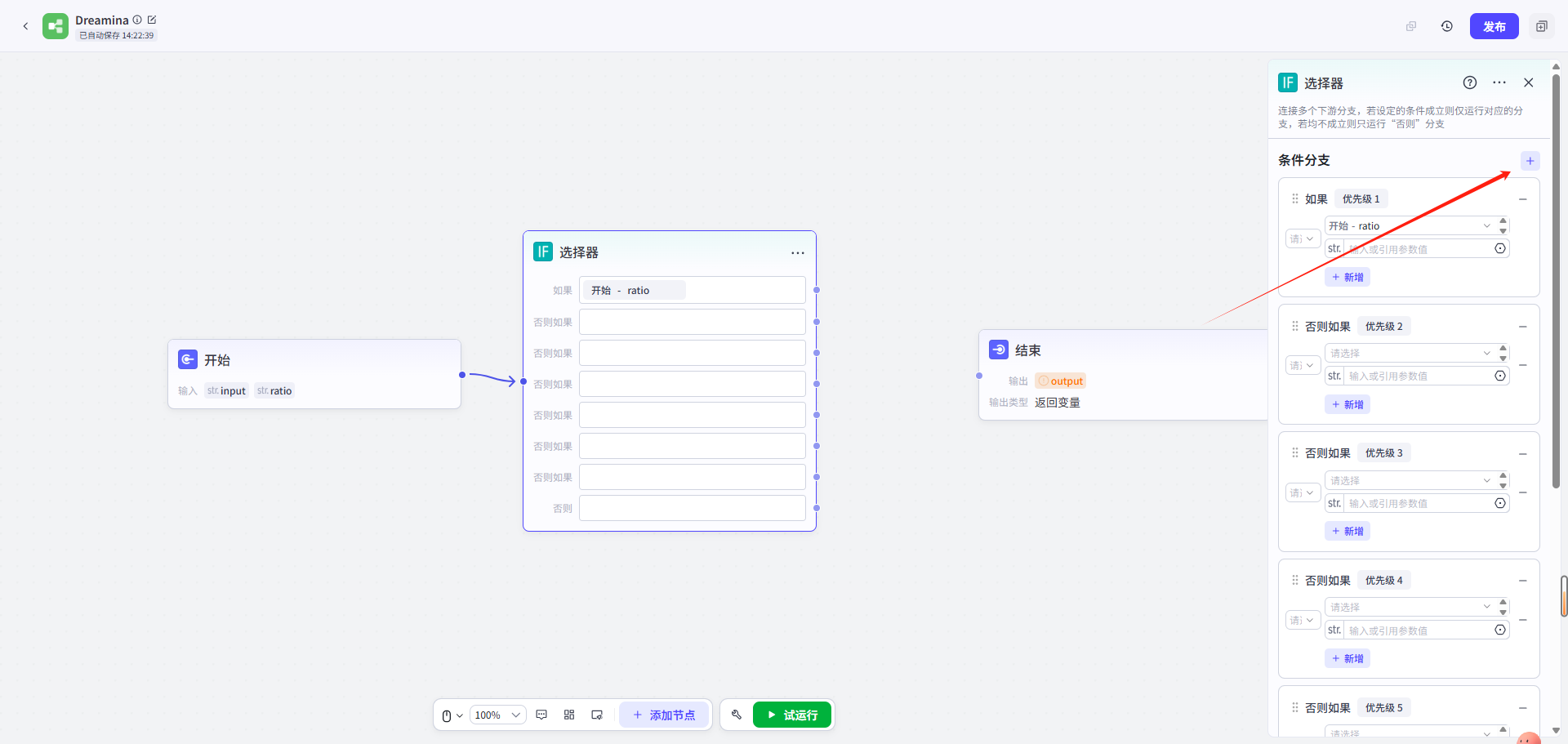
Task: Open the wrench debug tool
Action: coord(737,715)
